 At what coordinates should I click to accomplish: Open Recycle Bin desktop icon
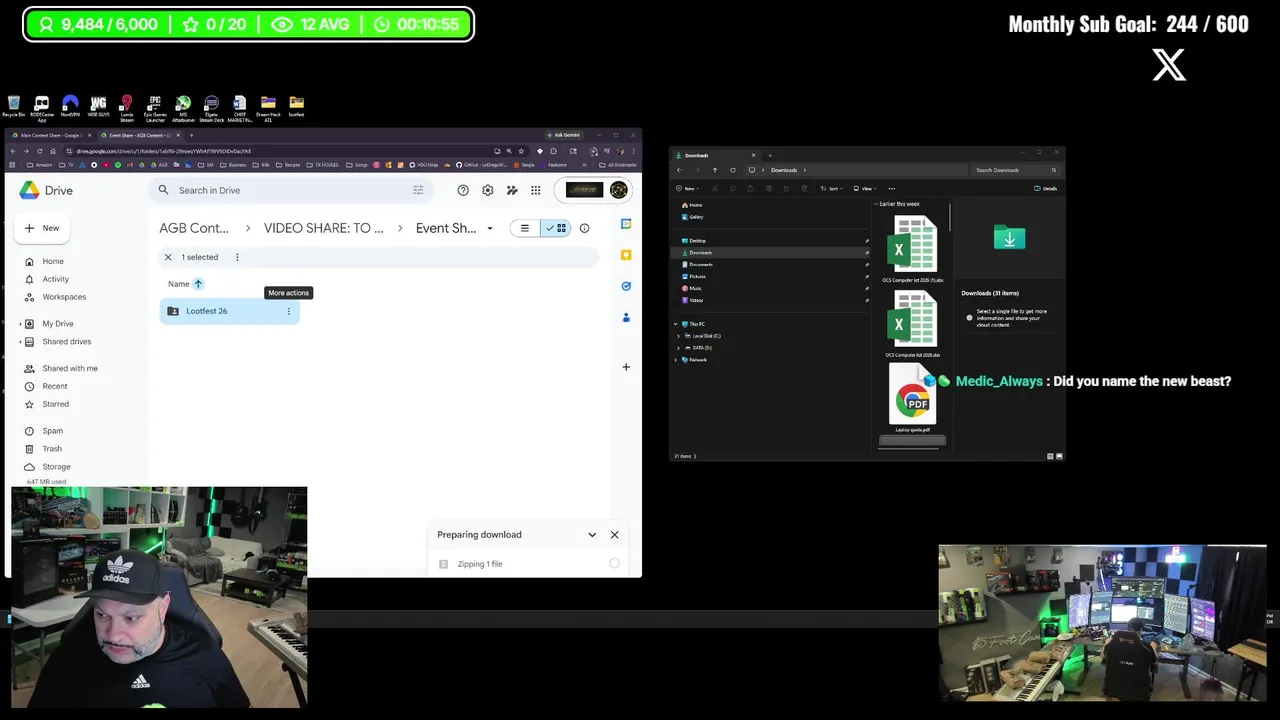click(13, 107)
